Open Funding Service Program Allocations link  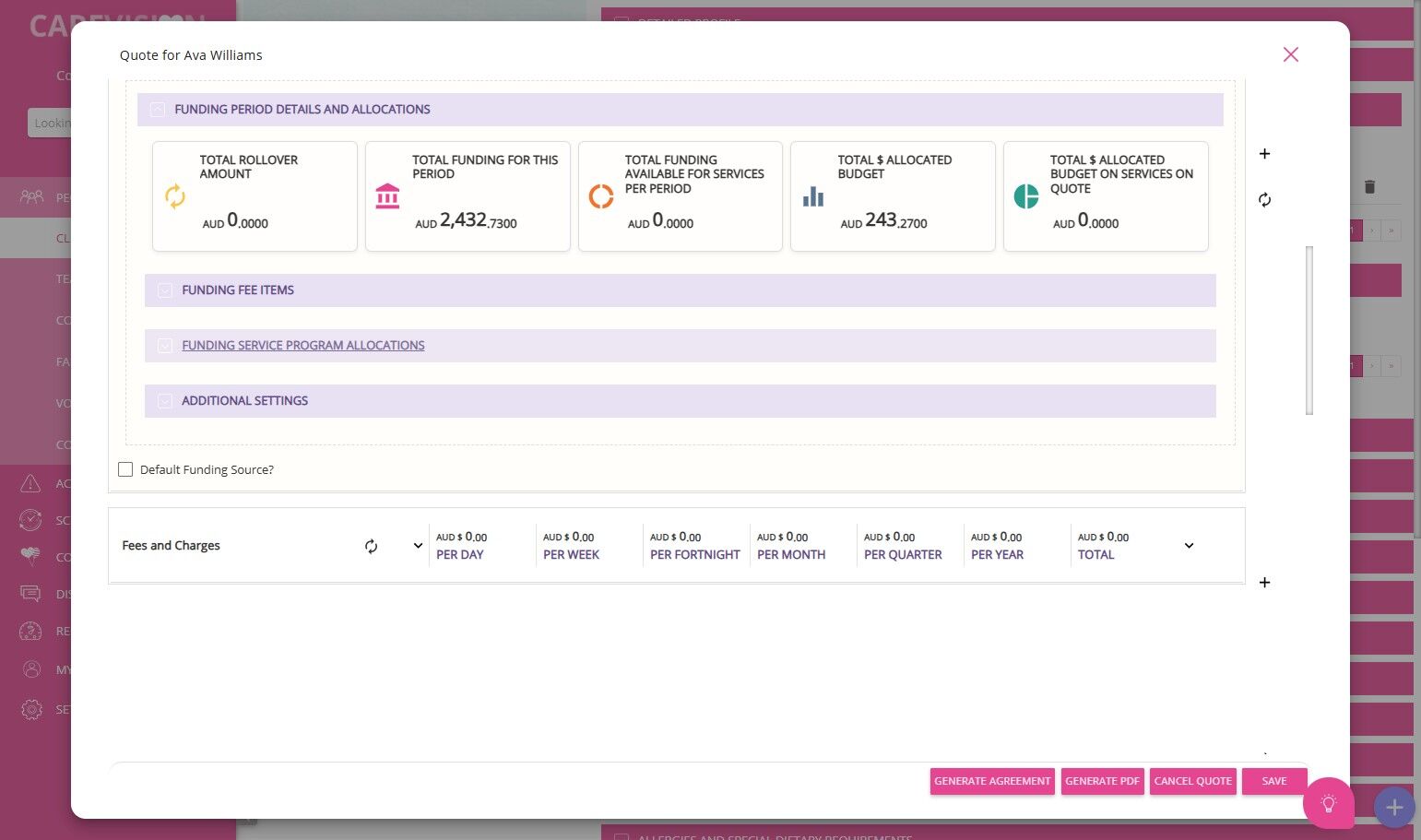[302, 346]
